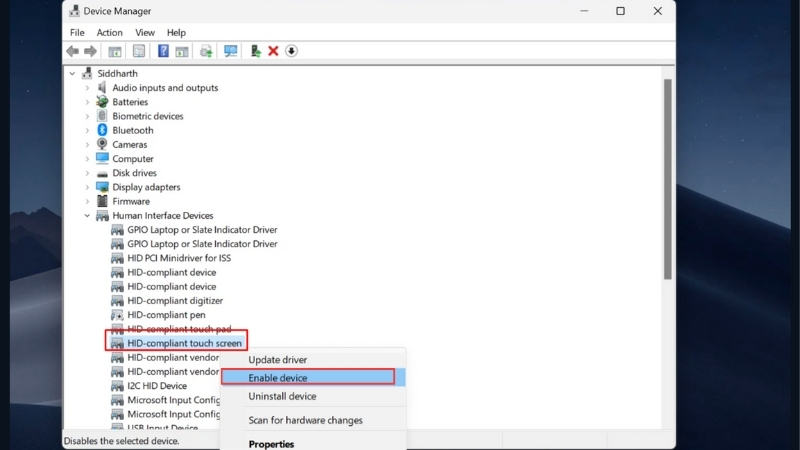The width and height of the screenshot is (800, 450).
Task: Click the Bluetooth category icon
Action: [x=102, y=130]
